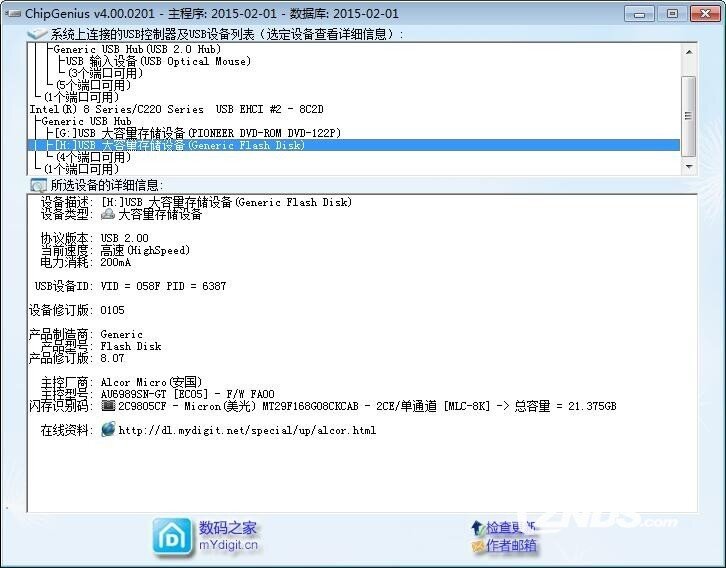The image size is (726, 568).
Task: Open the 作者邮箱 link
Action: [511, 545]
